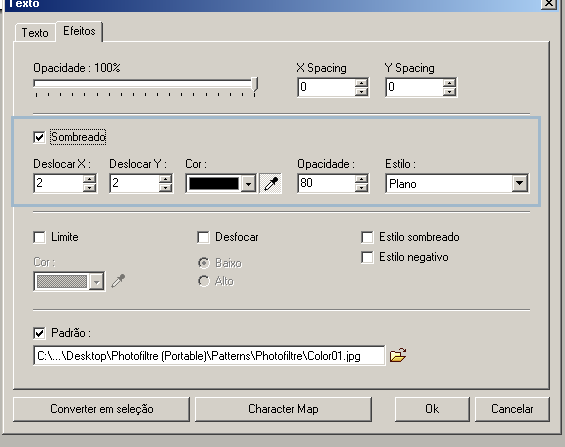The height and width of the screenshot is (447, 565).
Task: Open the shadow Cor color dropdown
Action: (248, 184)
